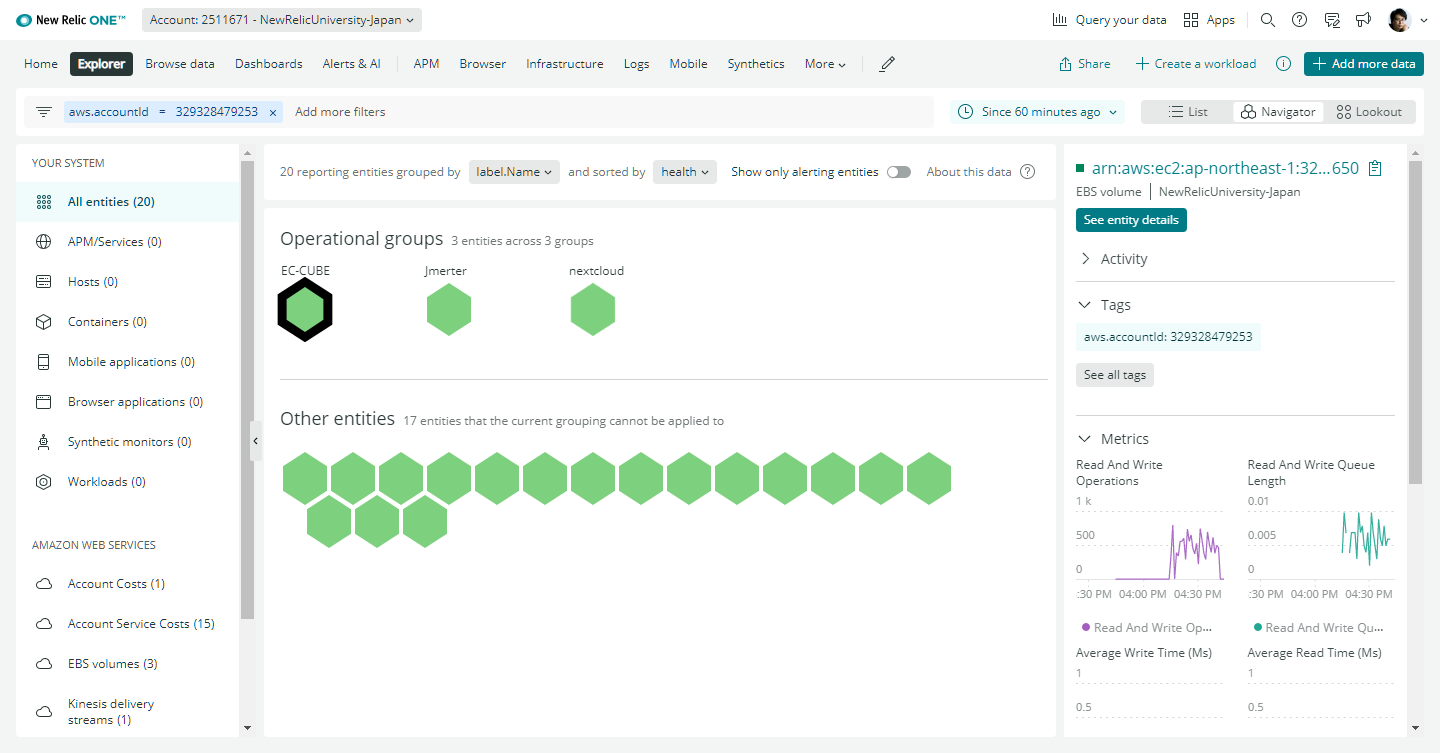The height and width of the screenshot is (753, 1440).
Task: Toggle the purple Read And Write Op... legend
Action: coord(1147,628)
